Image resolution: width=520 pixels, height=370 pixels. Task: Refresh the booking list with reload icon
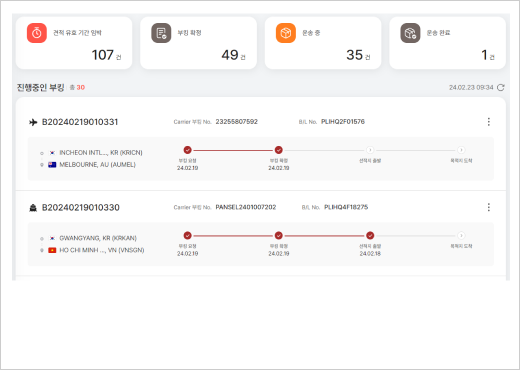click(501, 87)
